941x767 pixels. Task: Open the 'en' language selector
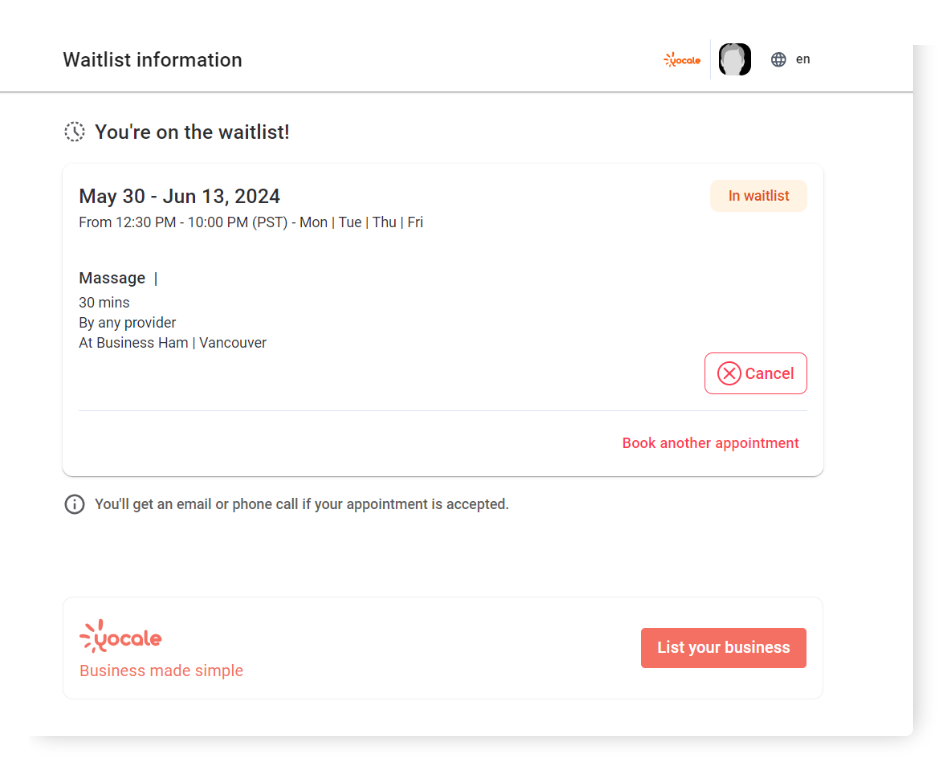point(803,59)
